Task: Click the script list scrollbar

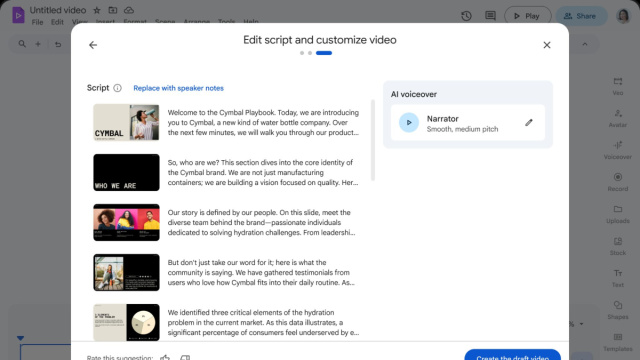Action: [373, 140]
